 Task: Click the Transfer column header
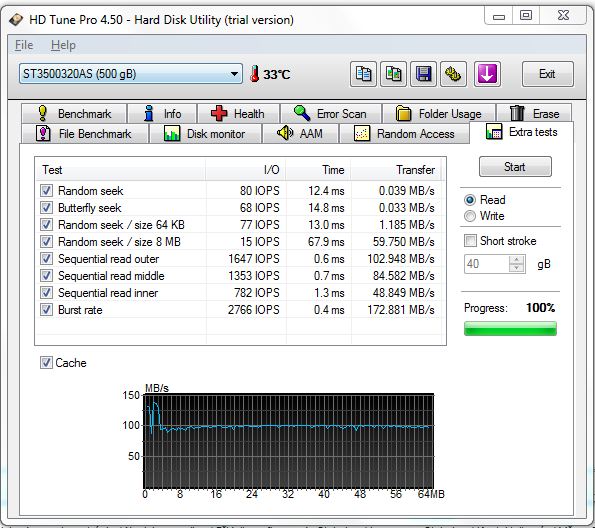point(397,170)
